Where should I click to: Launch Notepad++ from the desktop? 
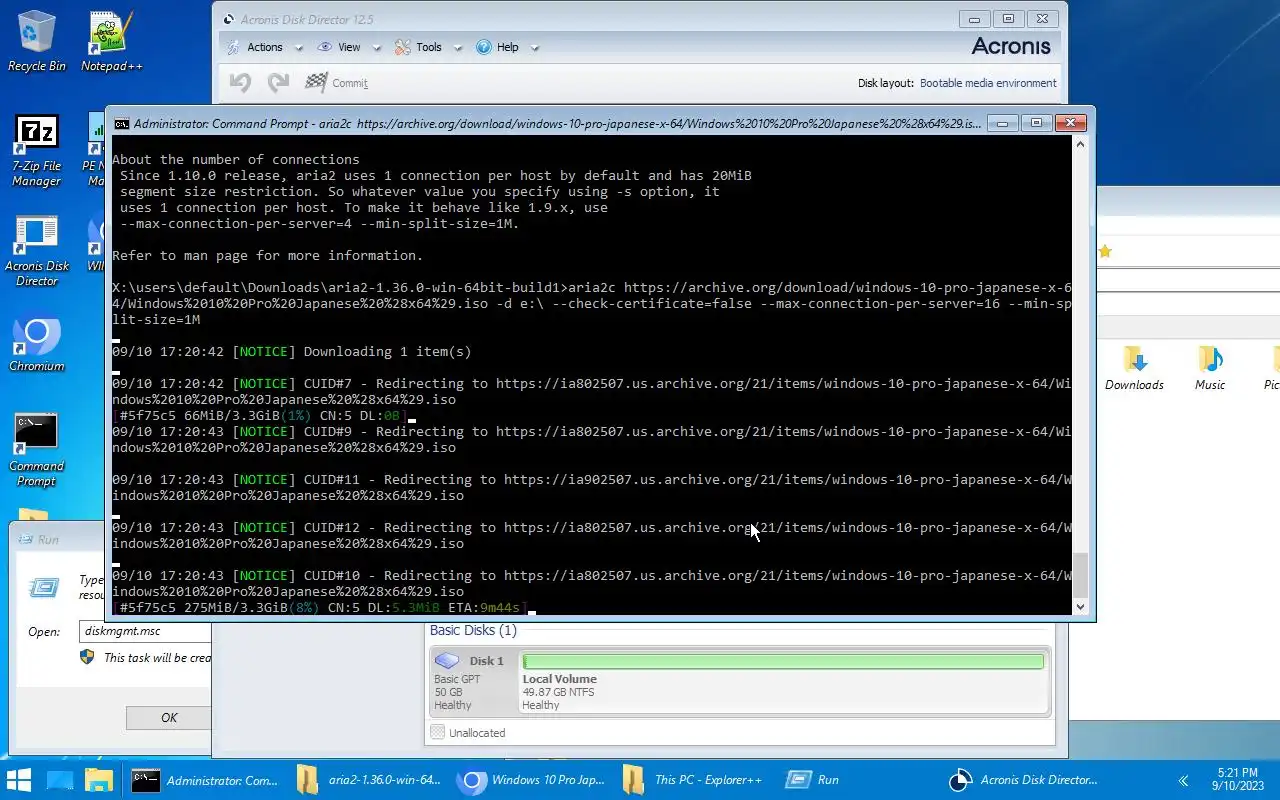111,41
